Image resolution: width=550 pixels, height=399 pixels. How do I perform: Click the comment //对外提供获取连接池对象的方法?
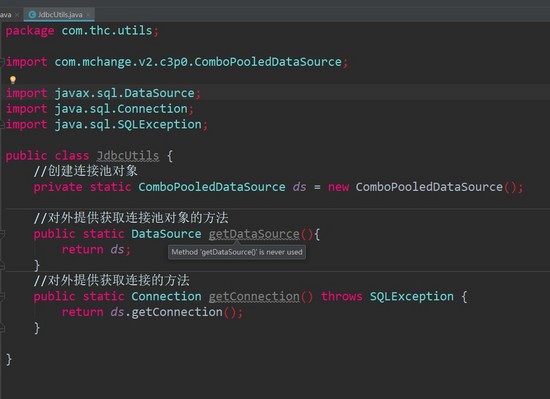click(131, 218)
